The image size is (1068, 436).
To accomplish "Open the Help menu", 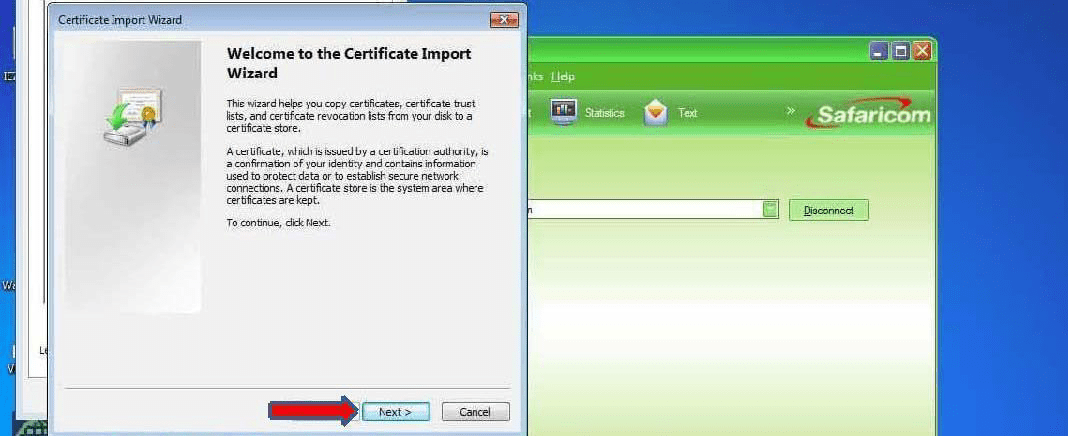I will (563, 76).
